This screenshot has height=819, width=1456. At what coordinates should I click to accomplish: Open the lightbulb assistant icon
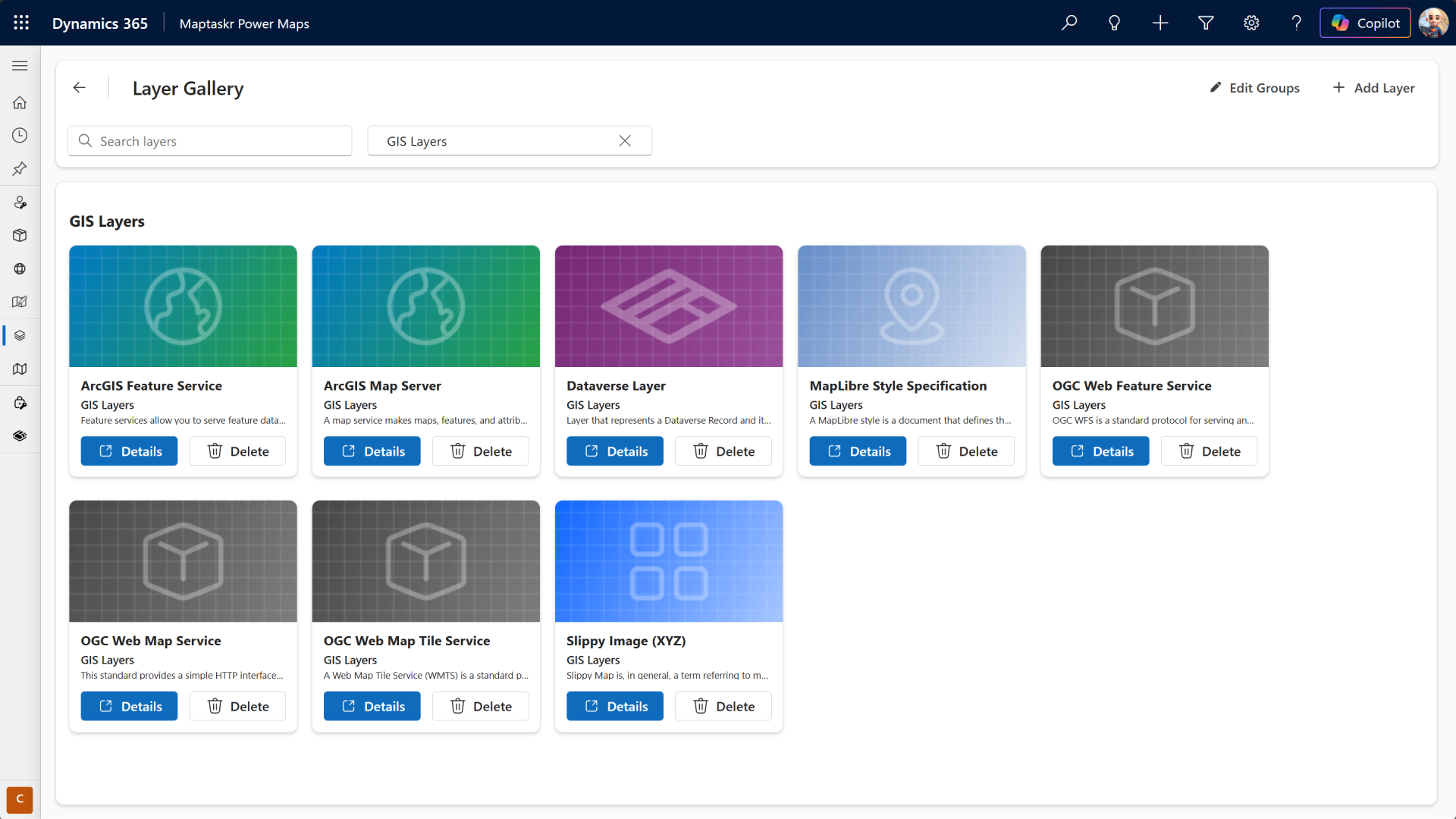[1114, 23]
